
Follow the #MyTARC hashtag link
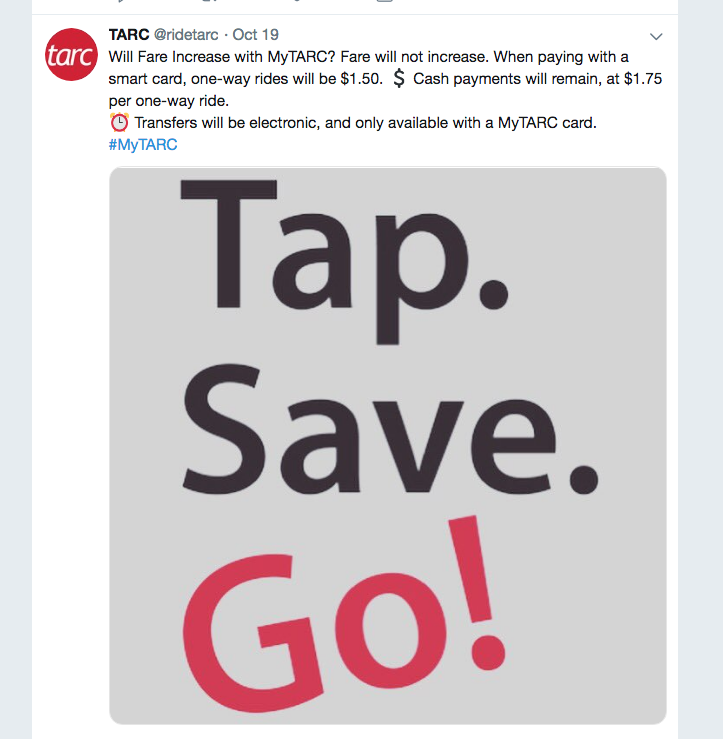tap(143, 144)
